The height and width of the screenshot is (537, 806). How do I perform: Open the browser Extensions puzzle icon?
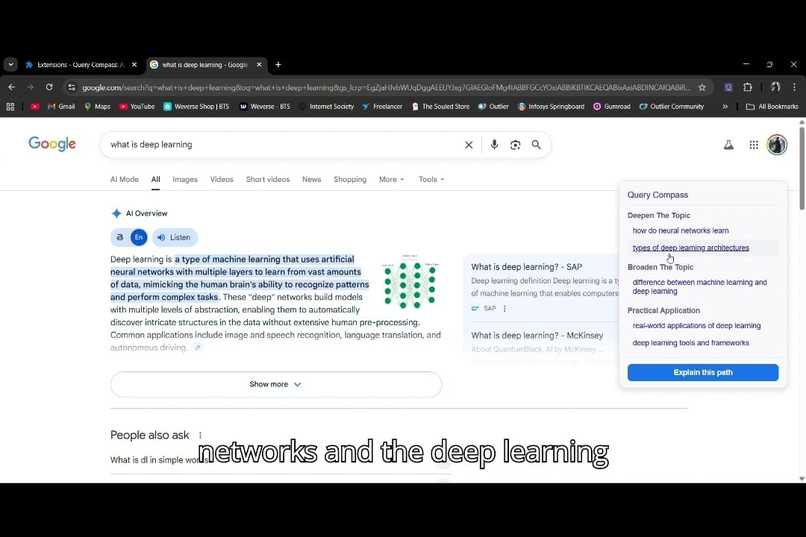[x=748, y=87]
